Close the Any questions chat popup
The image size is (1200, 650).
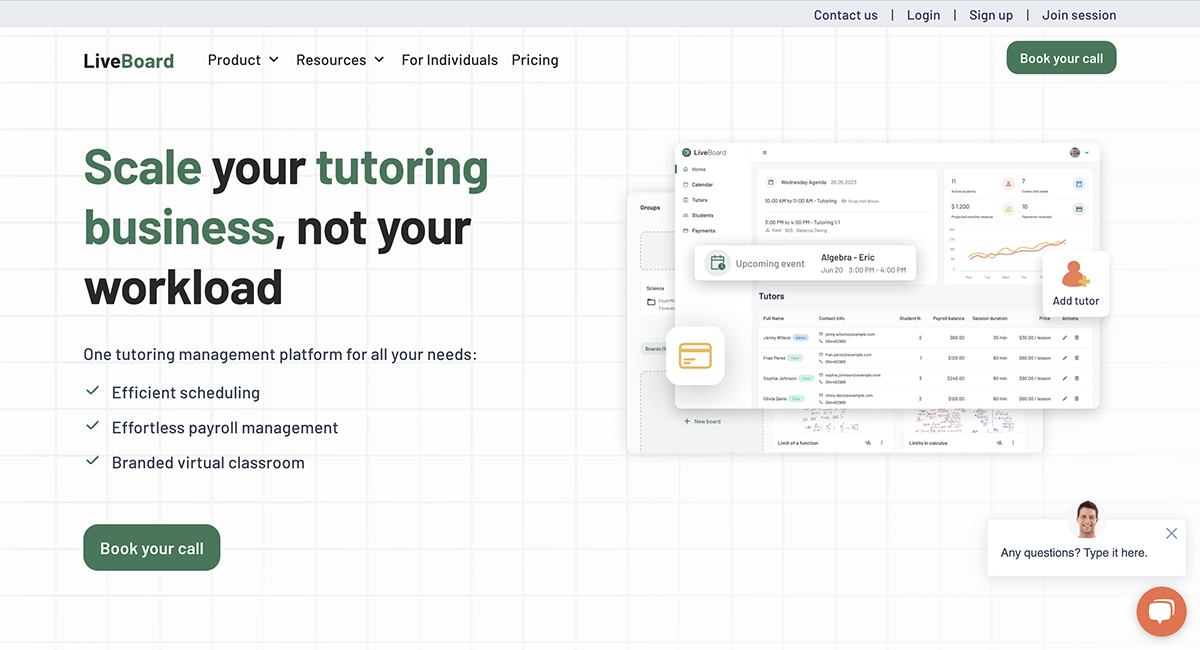click(x=1171, y=533)
